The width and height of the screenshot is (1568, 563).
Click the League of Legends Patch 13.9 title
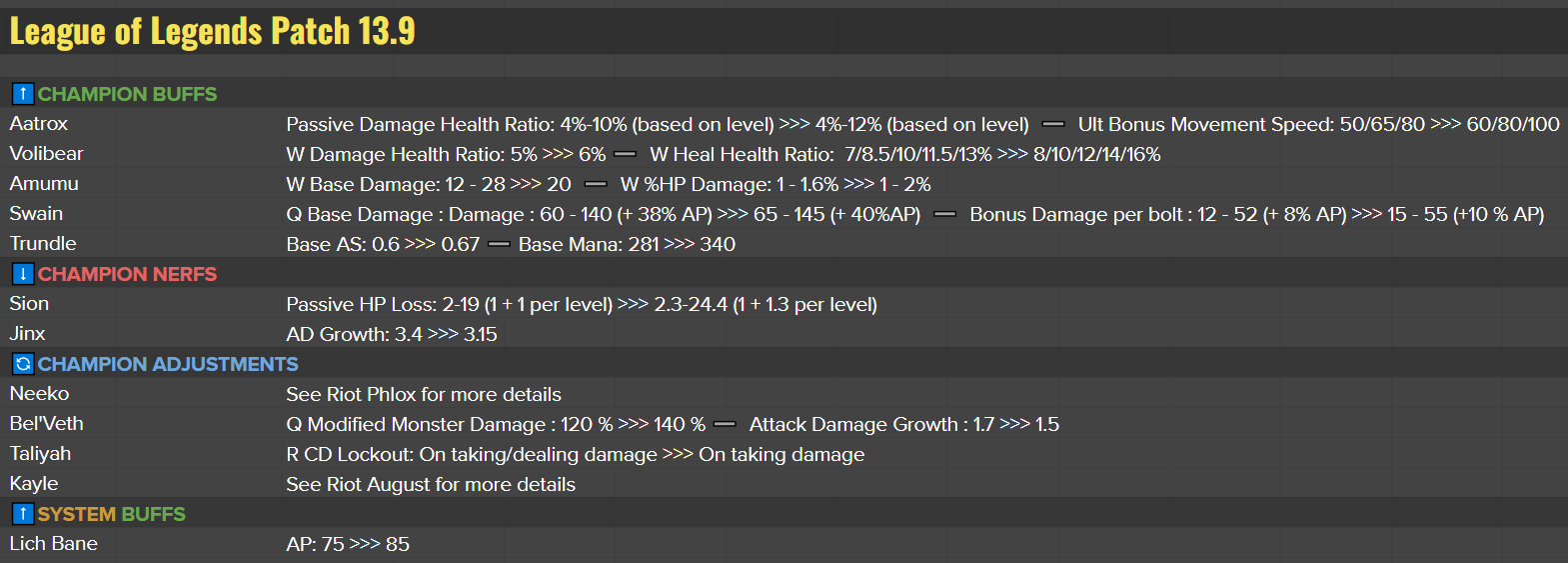pyautogui.click(x=212, y=31)
